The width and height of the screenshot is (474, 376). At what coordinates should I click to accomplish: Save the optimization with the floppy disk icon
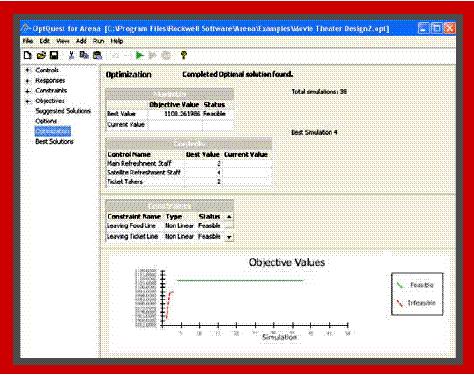click(54, 55)
